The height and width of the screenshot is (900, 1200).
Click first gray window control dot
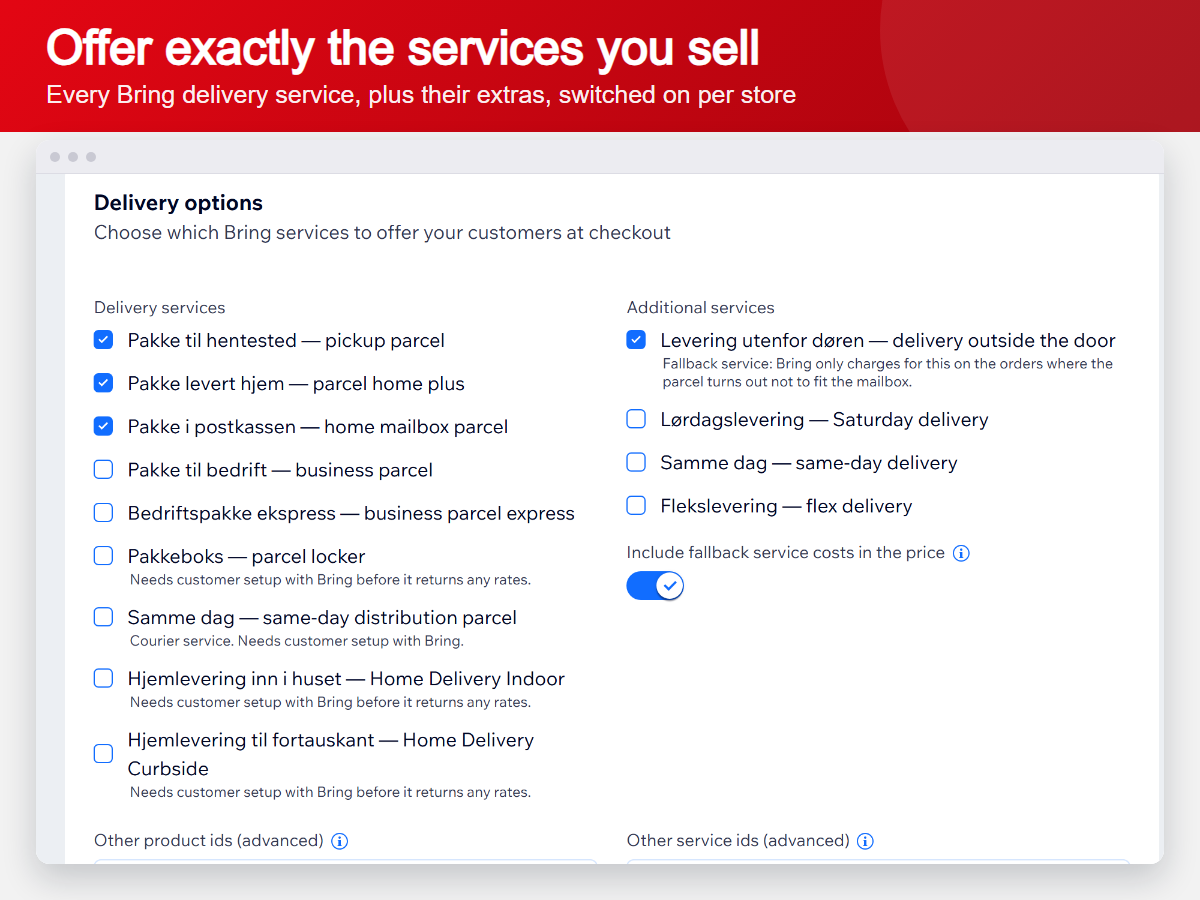click(55, 157)
